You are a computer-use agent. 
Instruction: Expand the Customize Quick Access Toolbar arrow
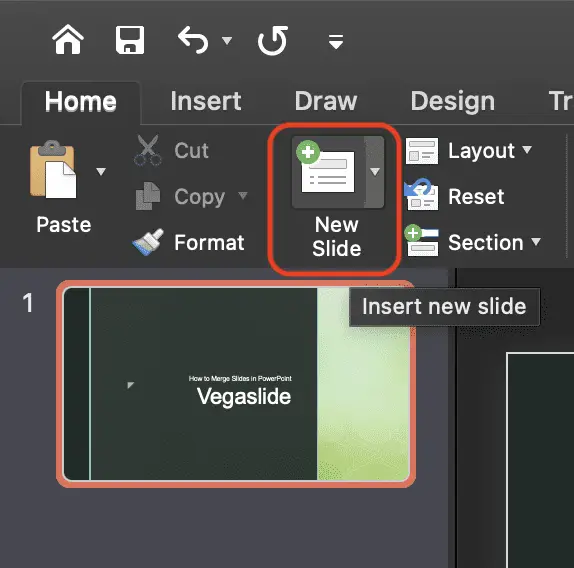336,41
